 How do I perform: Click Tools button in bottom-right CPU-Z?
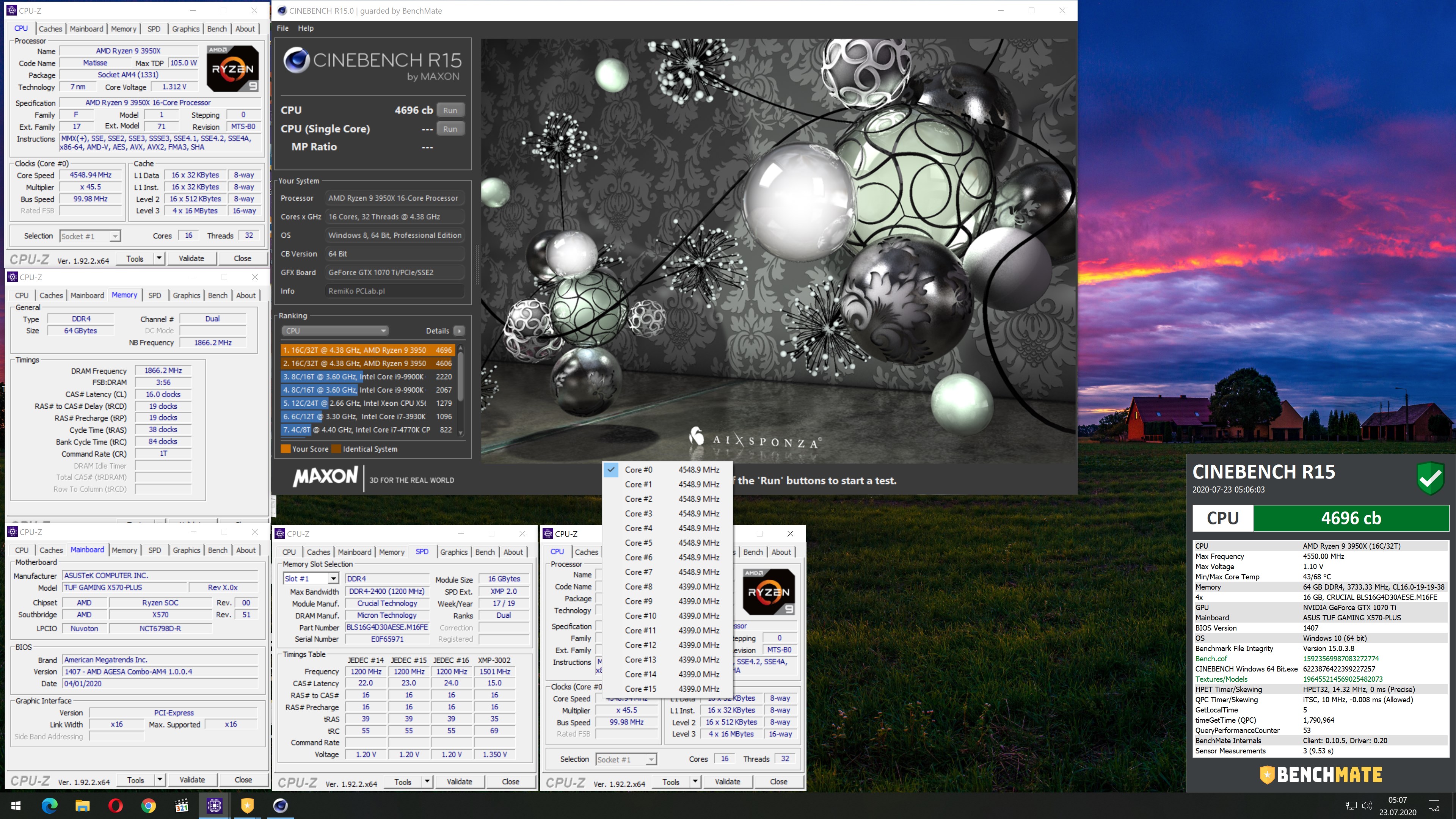[671, 782]
